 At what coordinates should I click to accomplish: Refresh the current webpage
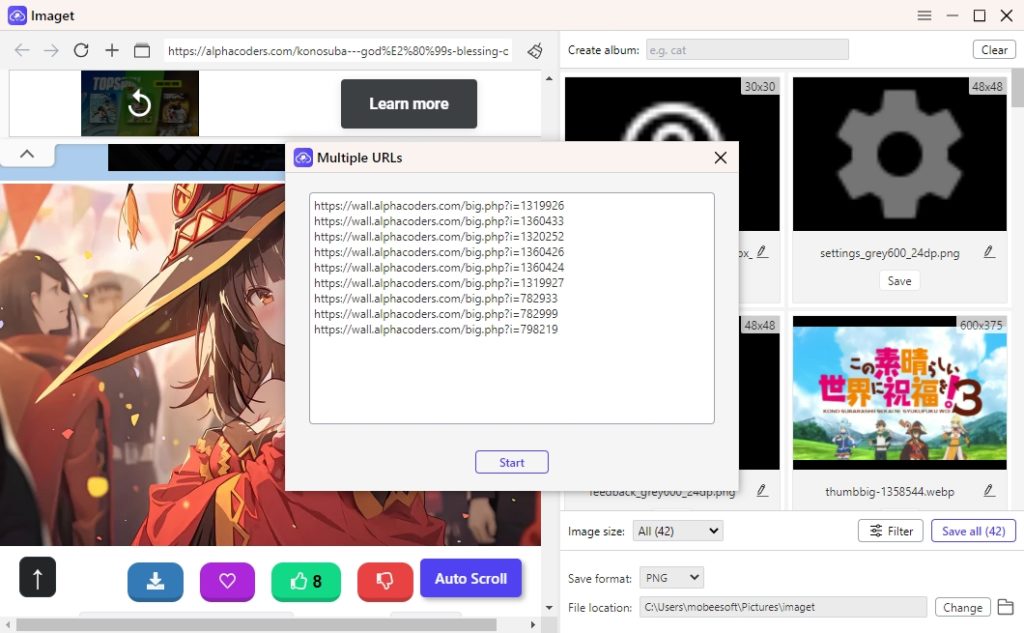click(79, 50)
